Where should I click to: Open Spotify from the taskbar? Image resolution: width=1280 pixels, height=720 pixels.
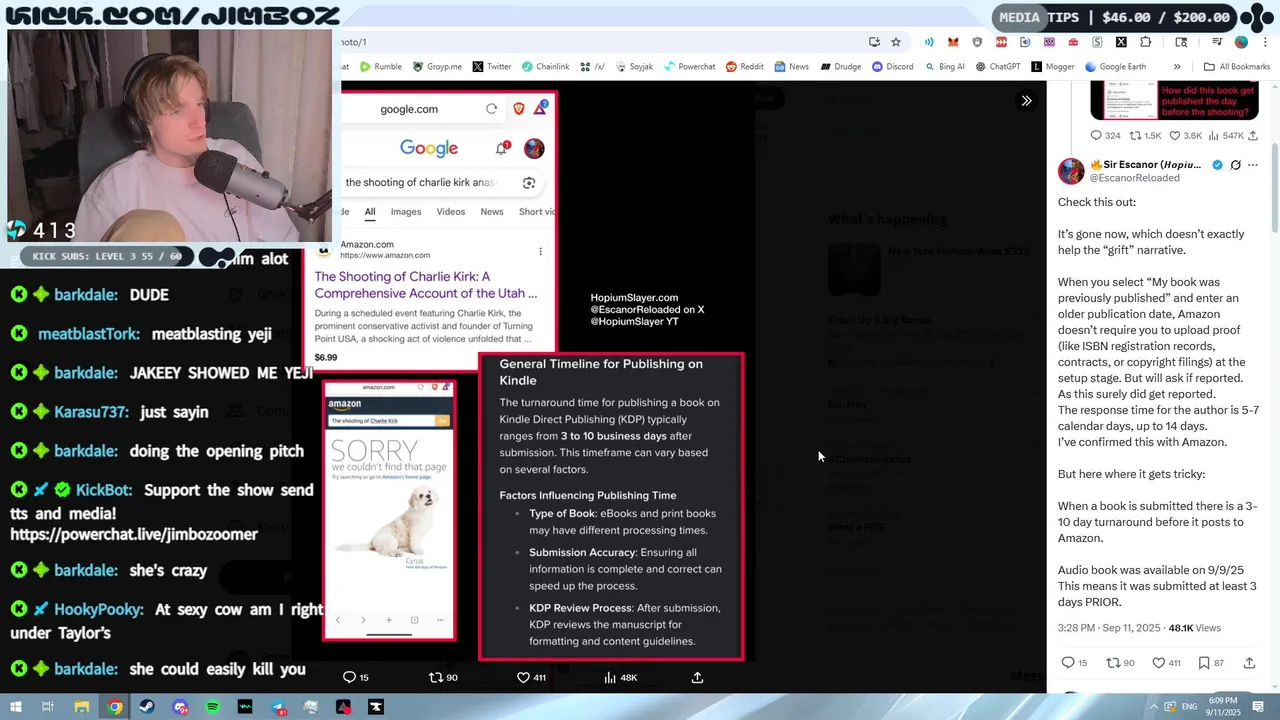point(212,707)
